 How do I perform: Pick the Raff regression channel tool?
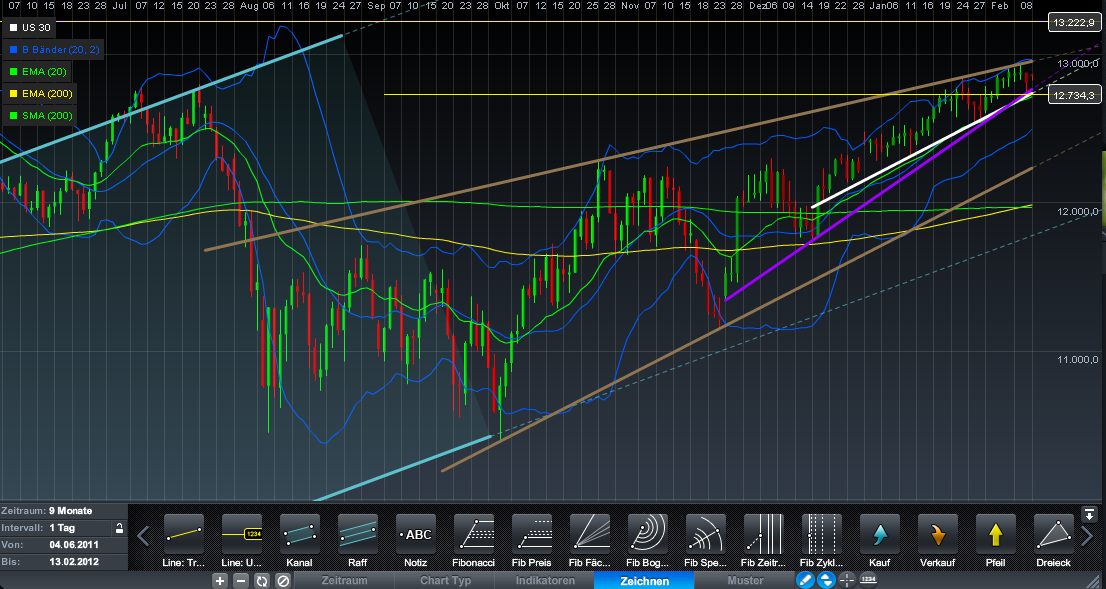[358, 534]
